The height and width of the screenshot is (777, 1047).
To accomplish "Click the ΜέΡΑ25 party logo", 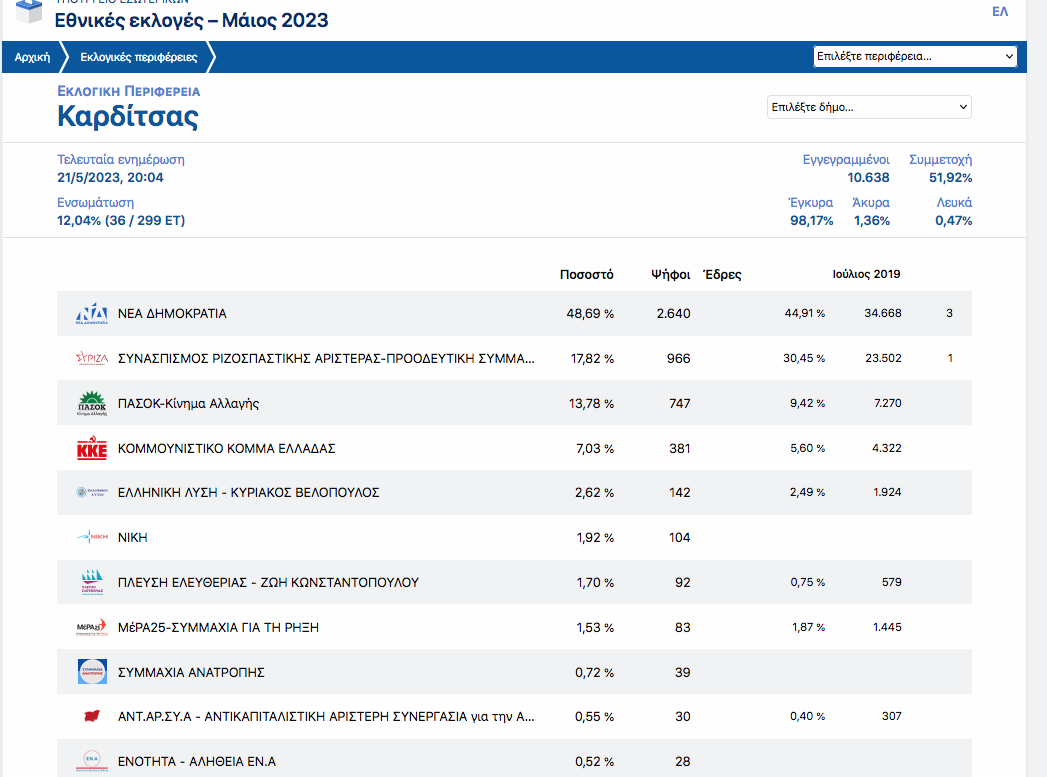I will (92, 627).
